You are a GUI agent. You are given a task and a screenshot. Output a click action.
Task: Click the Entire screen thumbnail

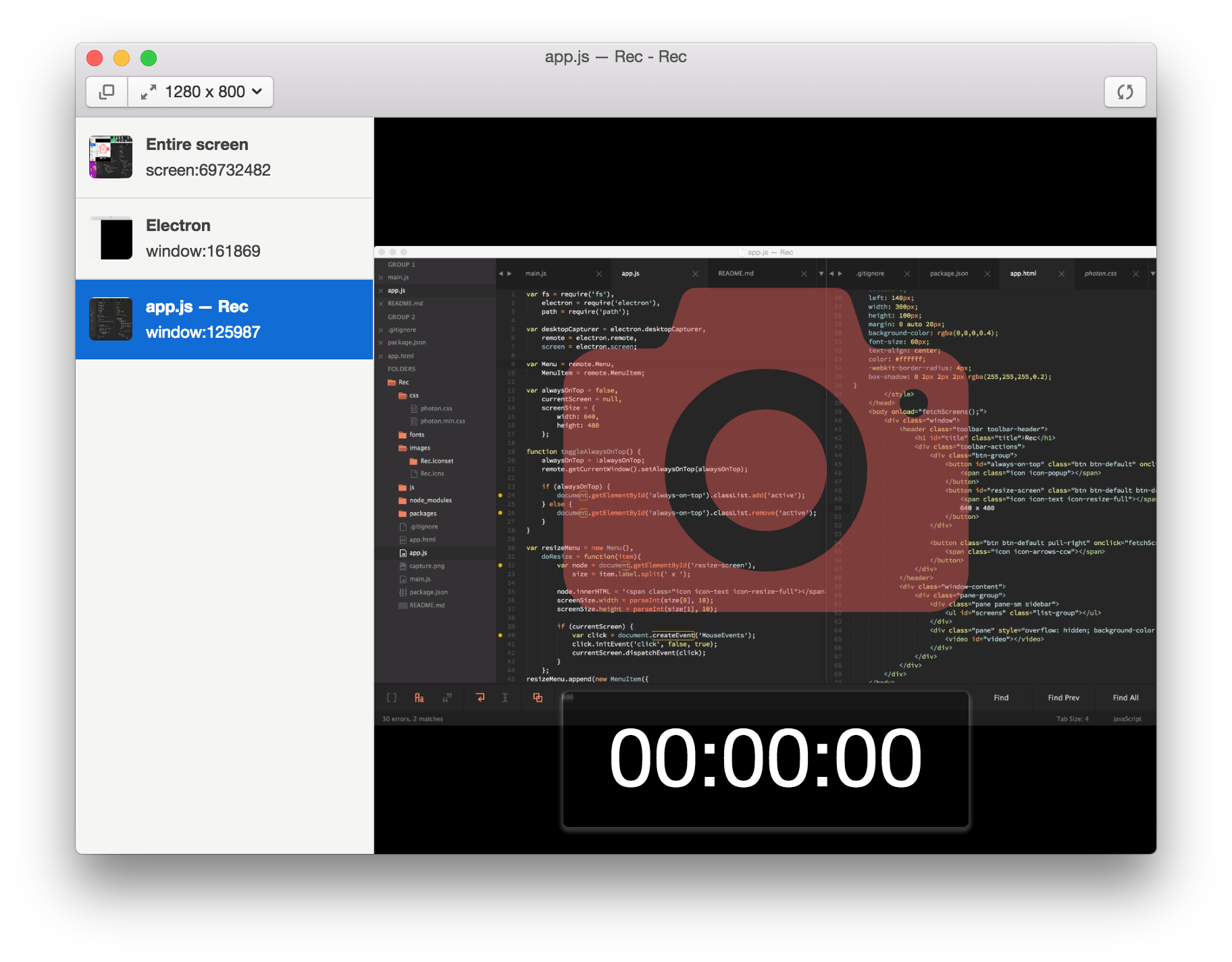click(111, 157)
